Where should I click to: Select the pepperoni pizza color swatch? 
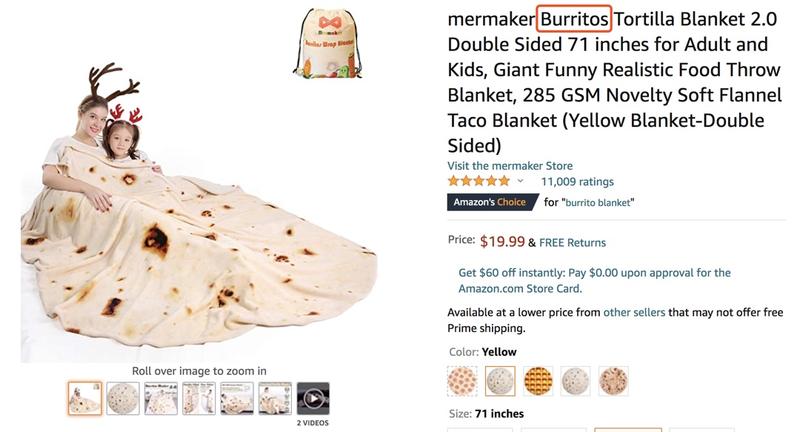pos(461,381)
